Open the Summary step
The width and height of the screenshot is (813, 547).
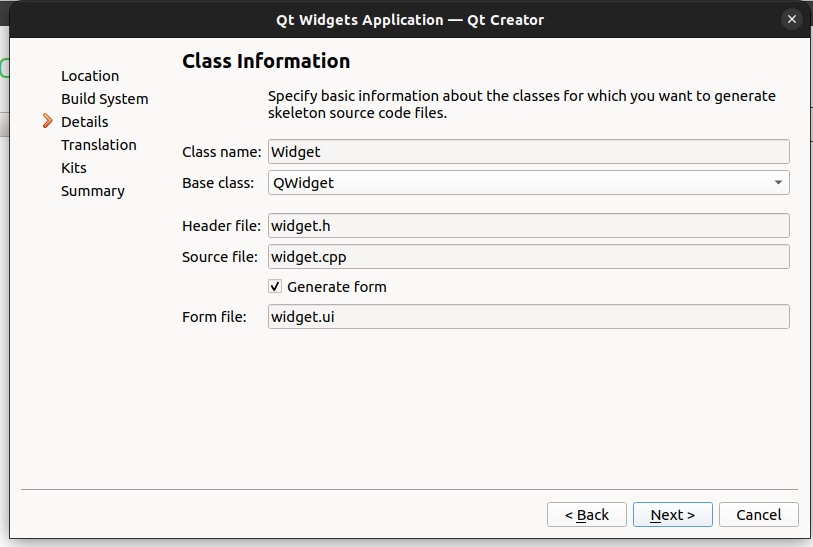(93, 191)
